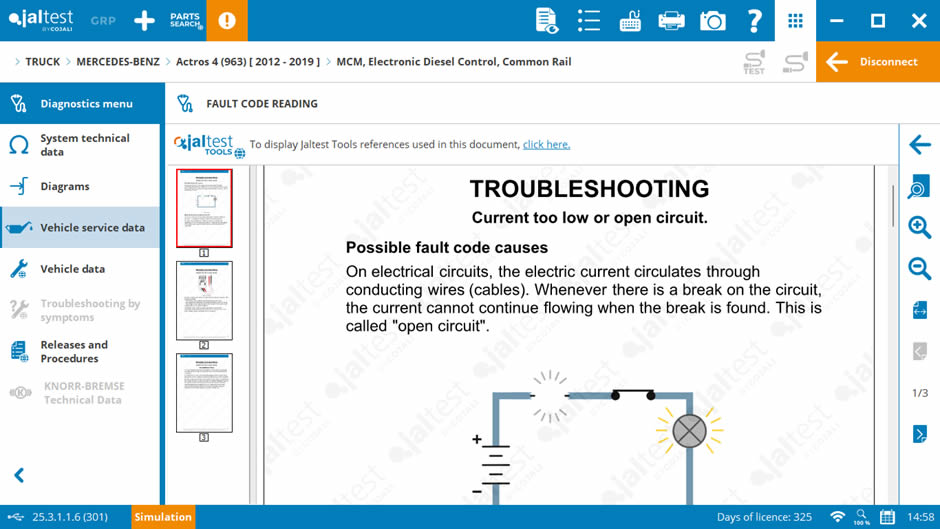This screenshot has width=940, height=529.
Task: Disconnect from the vehicle
Action: pyautogui.click(x=878, y=62)
